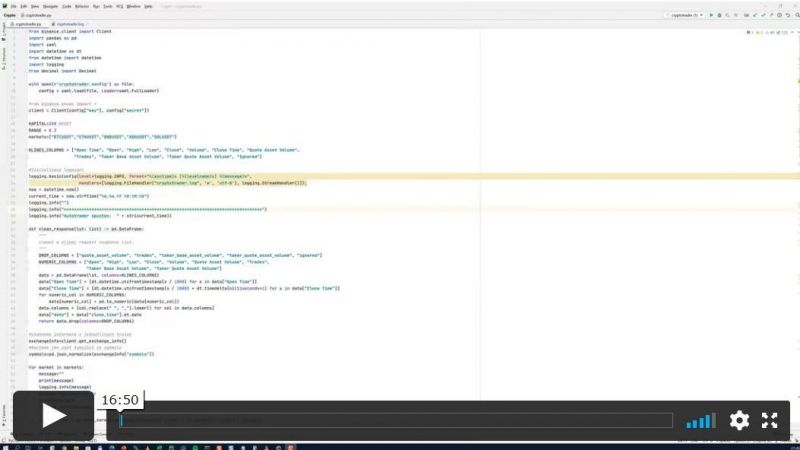Click the 'for market in markets:' line

[56, 367]
